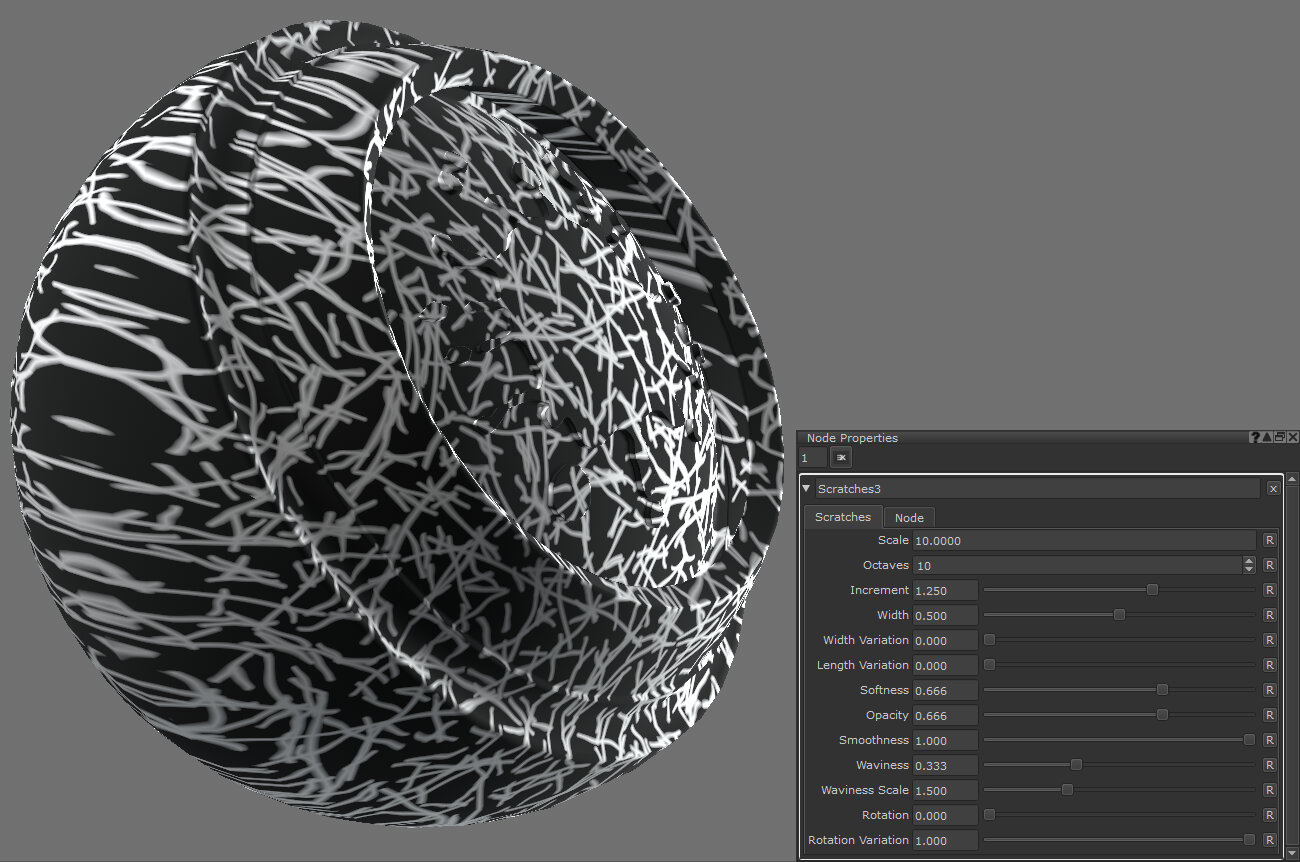Collapse the Node Properties palette with triangle icon

pyautogui.click(x=1267, y=438)
